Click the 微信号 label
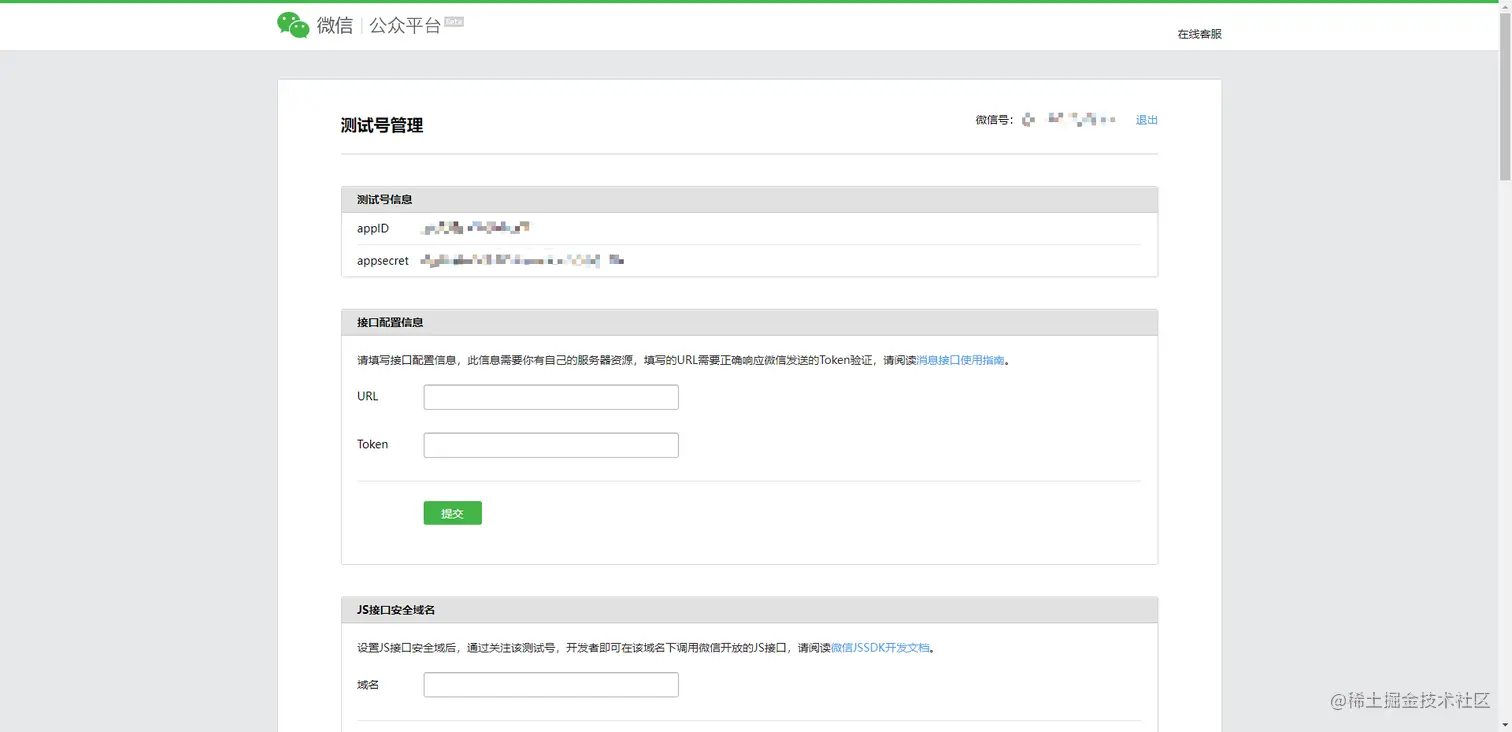This screenshot has width=1512, height=732. (x=994, y=120)
